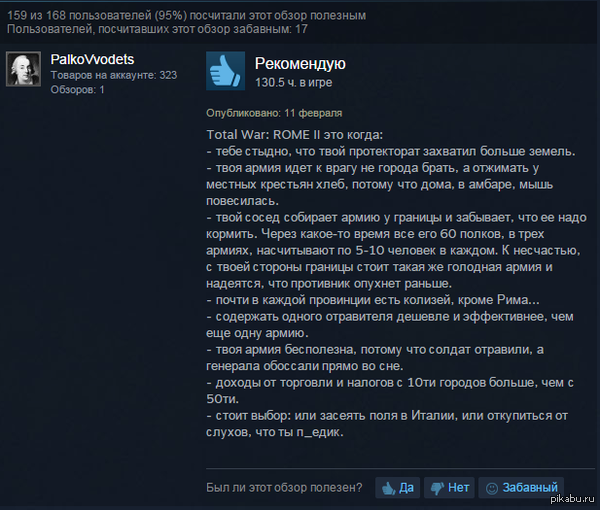Click the 'Опубликовано: 11 февраля' date
Screen dimensions: 600x510
pyautogui.click(x=274, y=113)
